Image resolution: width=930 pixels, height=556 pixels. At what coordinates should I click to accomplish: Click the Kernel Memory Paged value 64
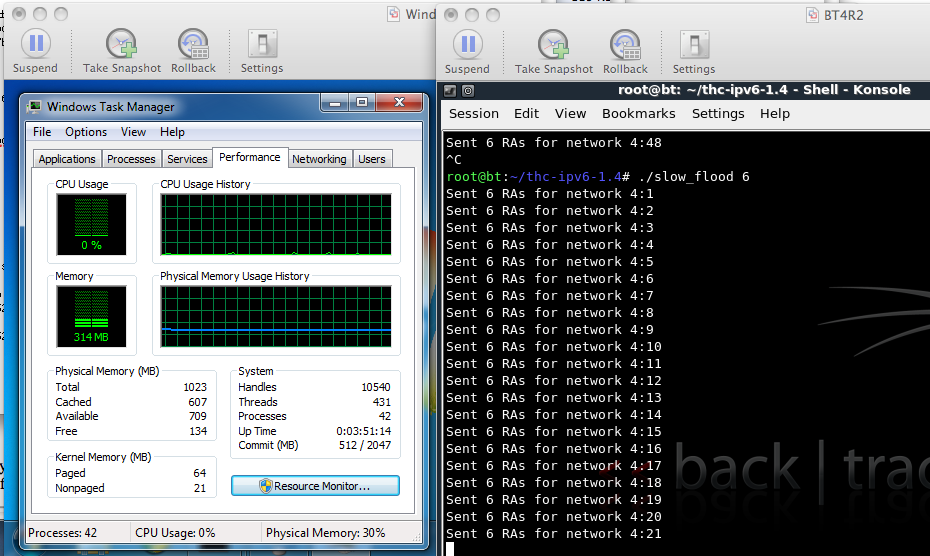(200, 474)
